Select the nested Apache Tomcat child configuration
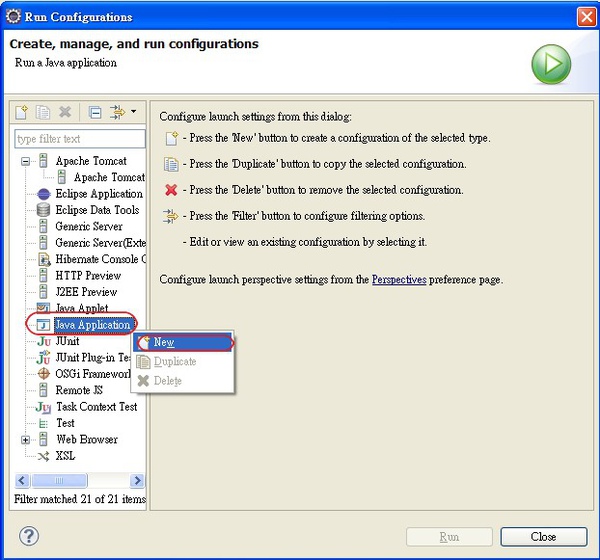 click(109, 177)
